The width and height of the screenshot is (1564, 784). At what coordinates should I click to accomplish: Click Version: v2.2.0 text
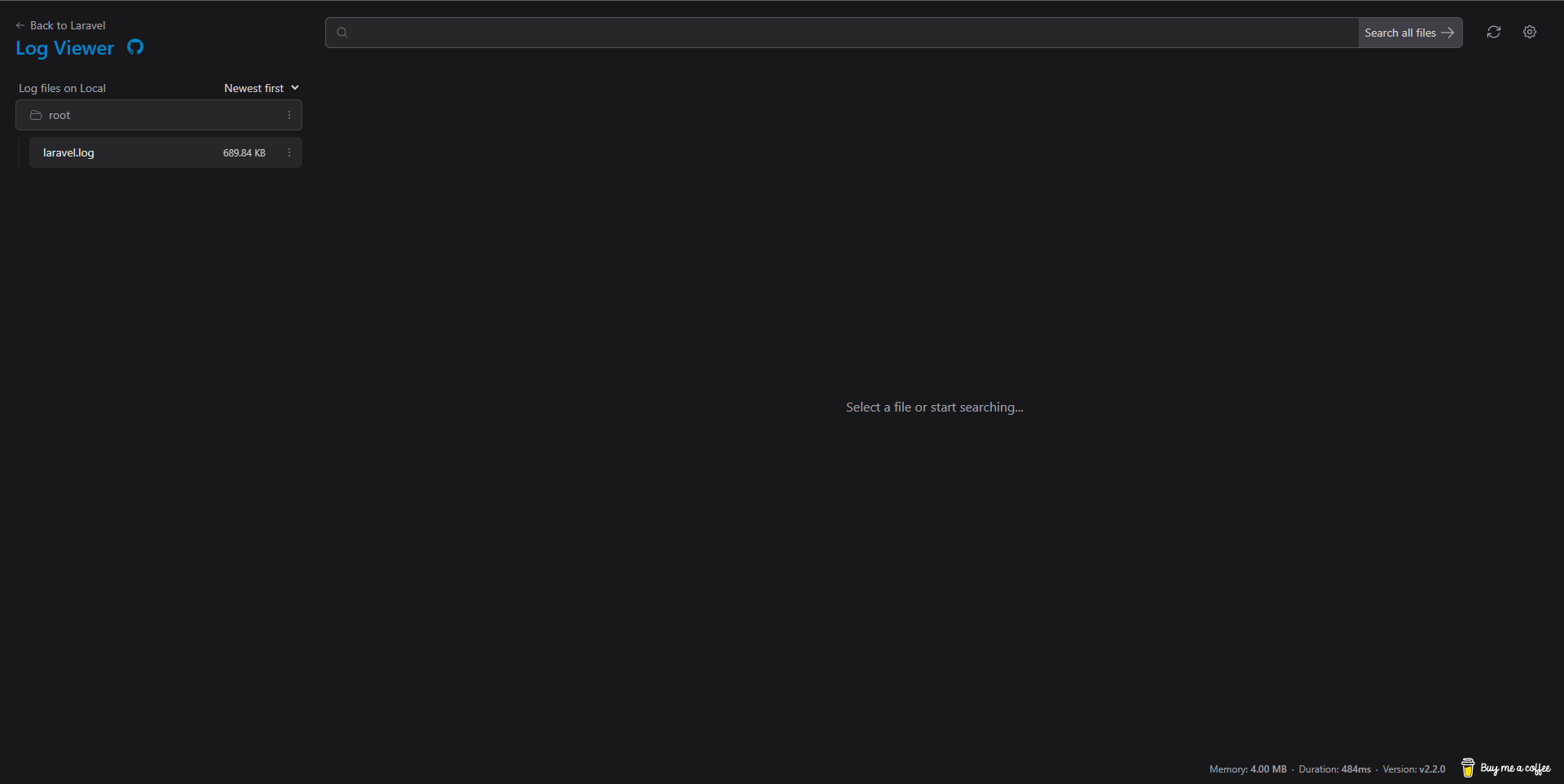tap(1414, 769)
